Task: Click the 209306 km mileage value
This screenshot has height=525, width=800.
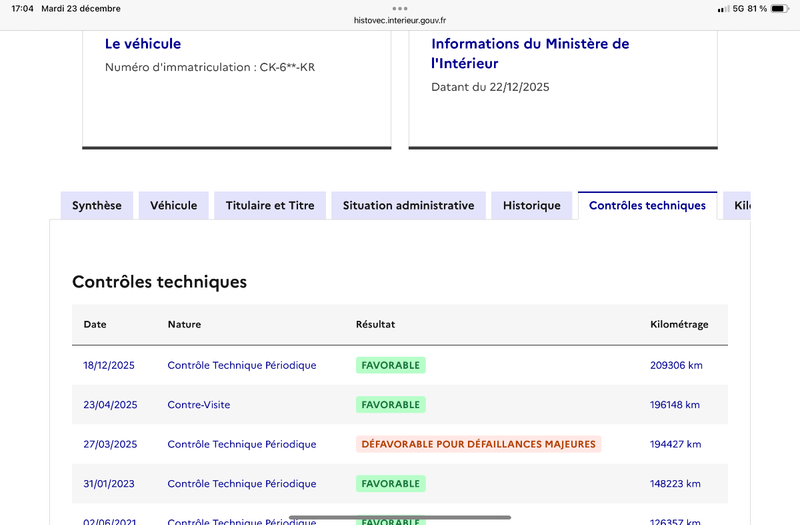Action: pyautogui.click(x=676, y=365)
